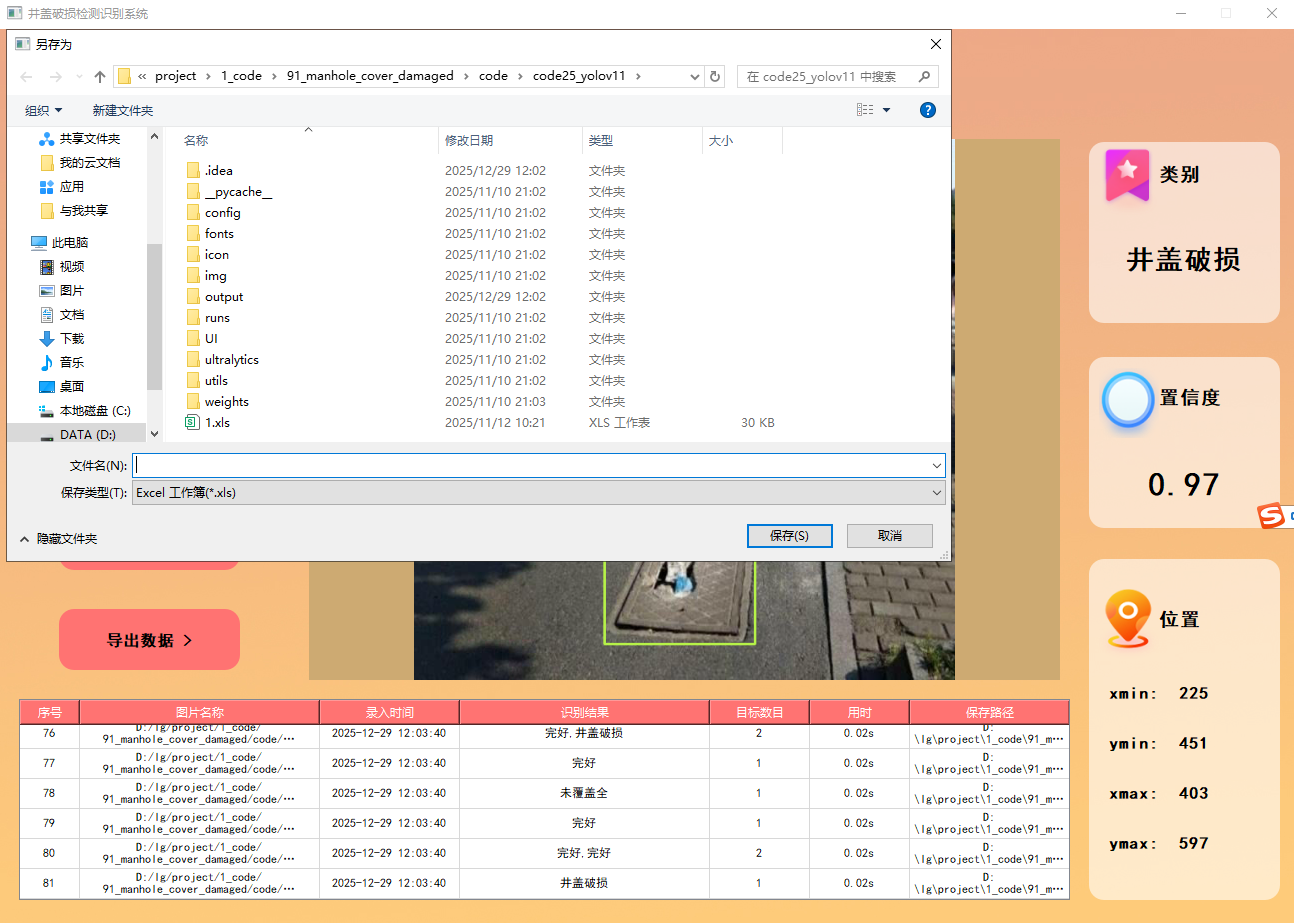Select 图片 folder in the navigation pane

coord(62,290)
